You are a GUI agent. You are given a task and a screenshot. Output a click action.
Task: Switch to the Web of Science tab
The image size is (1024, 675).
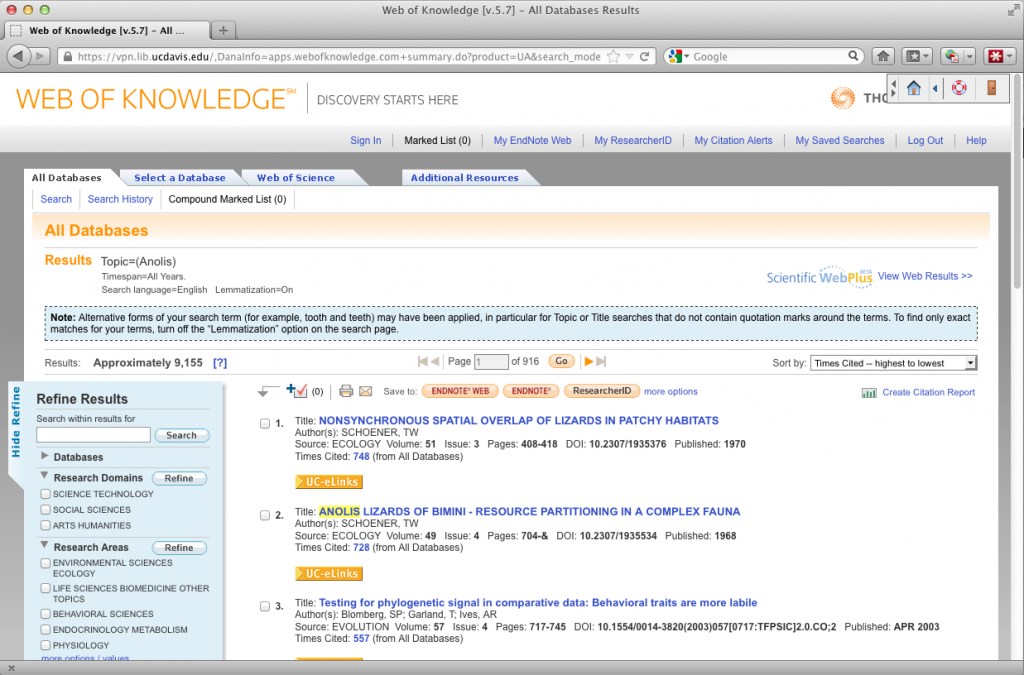coord(296,178)
